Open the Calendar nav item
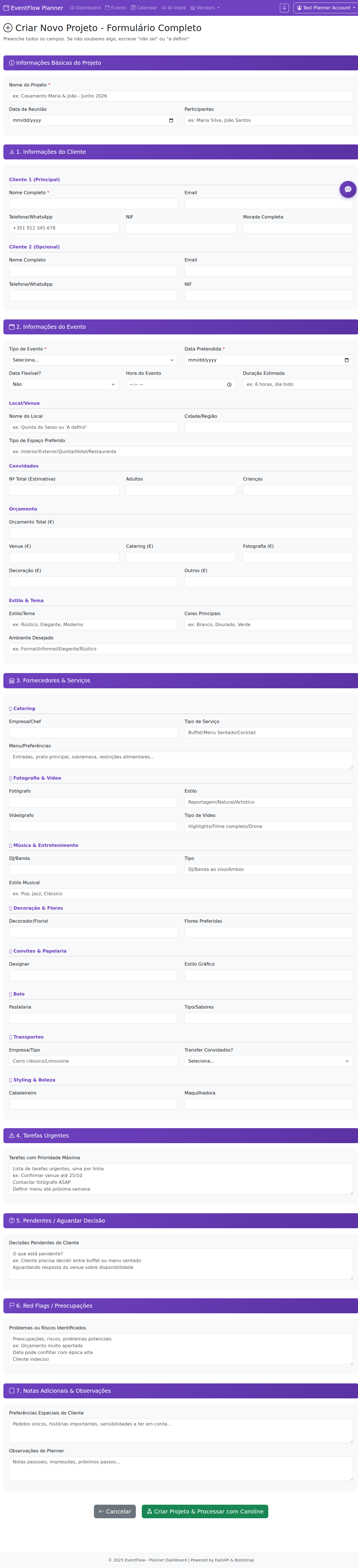This screenshot has height=1568, width=358. pyautogui.click(x=144, y=8)
